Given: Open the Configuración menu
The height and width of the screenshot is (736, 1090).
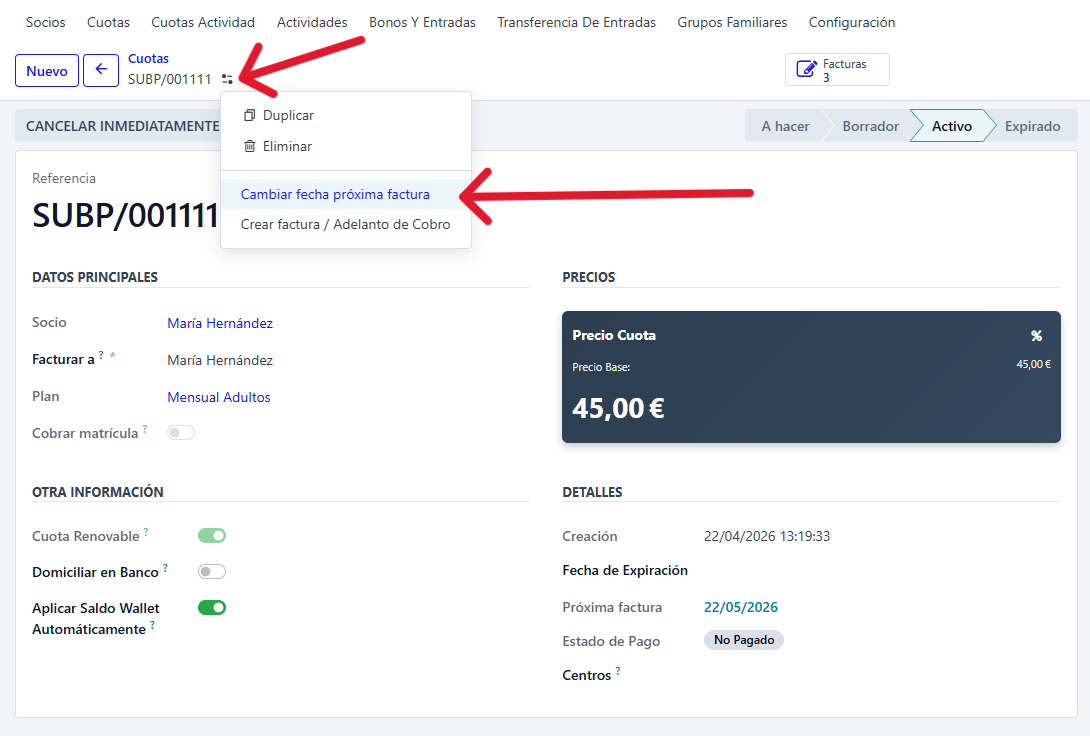Looking at the screenshot, I should (851, 22).
